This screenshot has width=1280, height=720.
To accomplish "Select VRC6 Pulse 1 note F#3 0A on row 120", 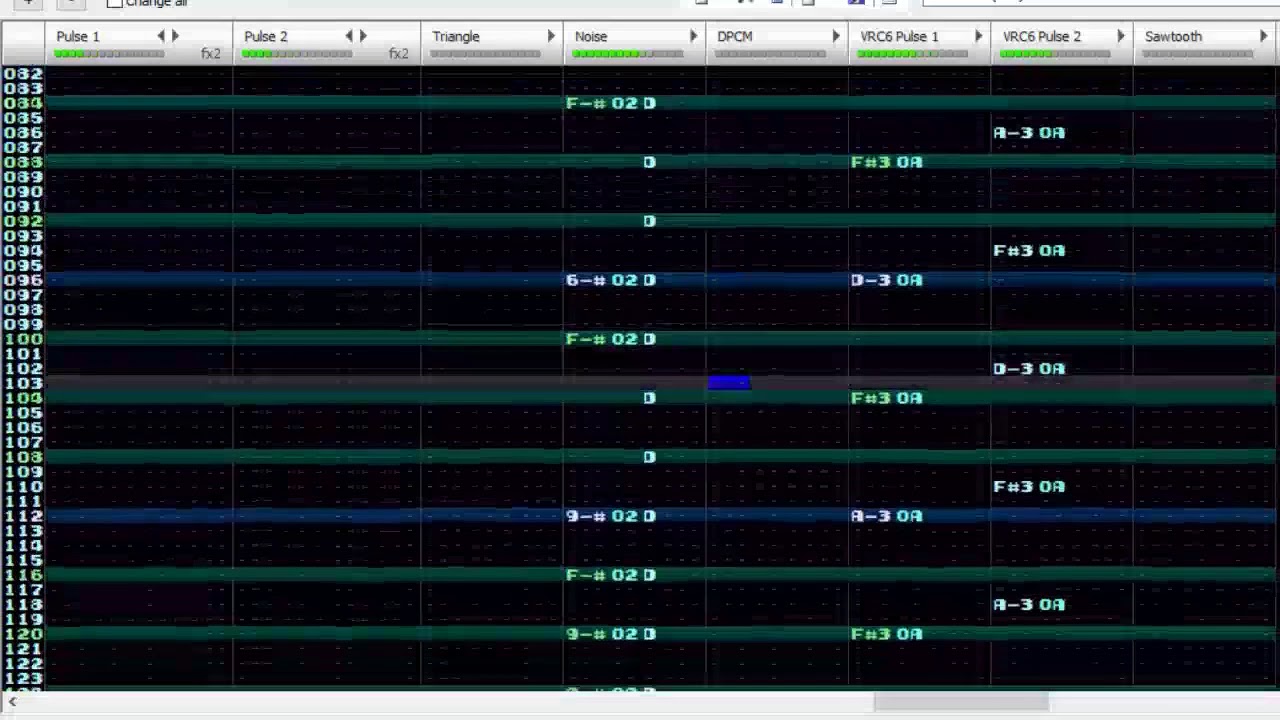I will 887,634.
